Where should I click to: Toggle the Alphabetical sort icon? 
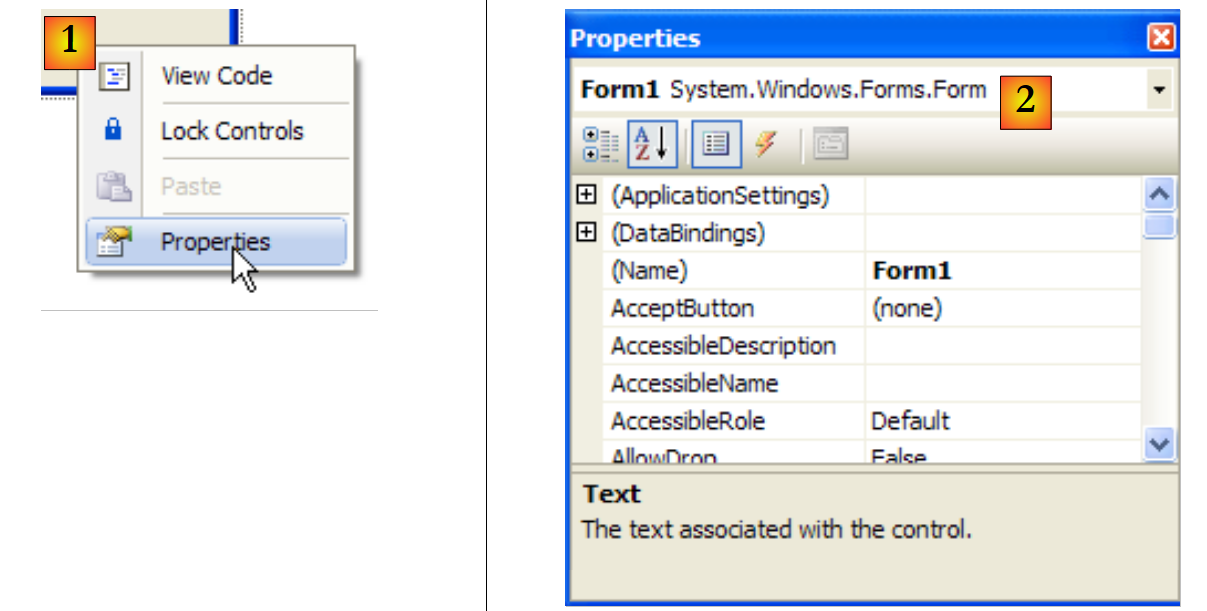pos(653,146)
